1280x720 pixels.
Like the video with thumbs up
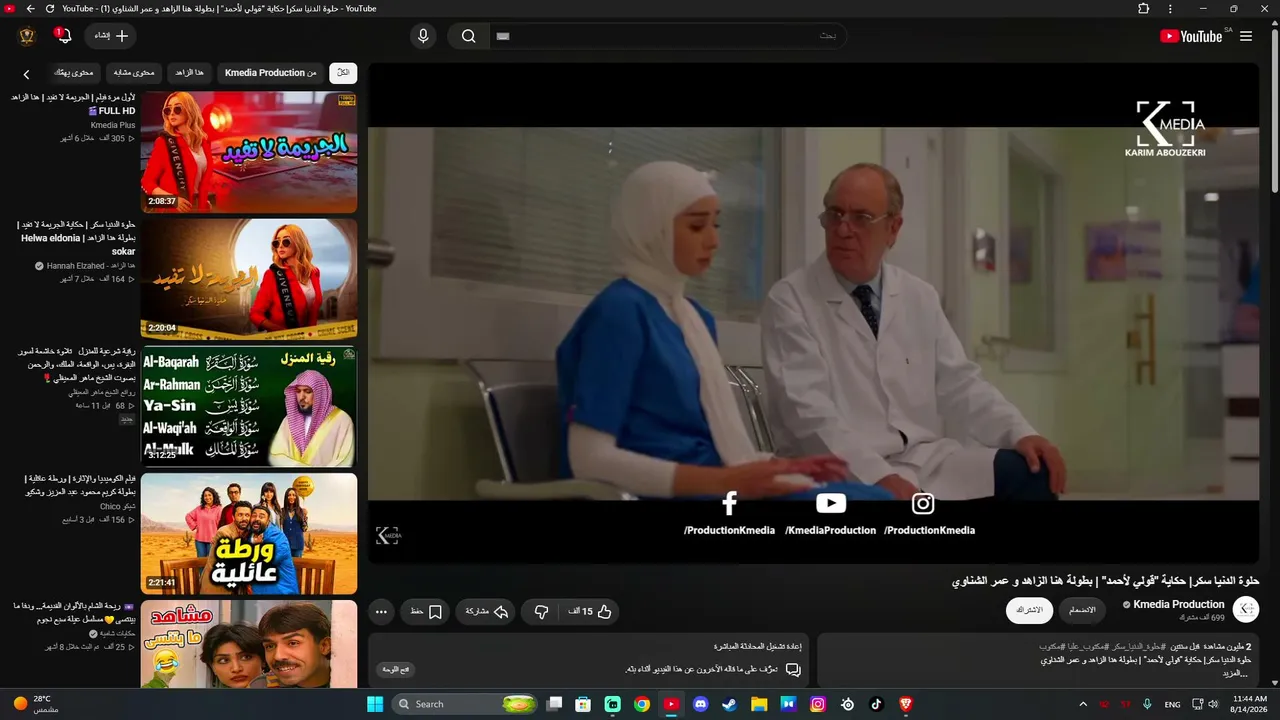pyautogui.click(x=591, y=612)
